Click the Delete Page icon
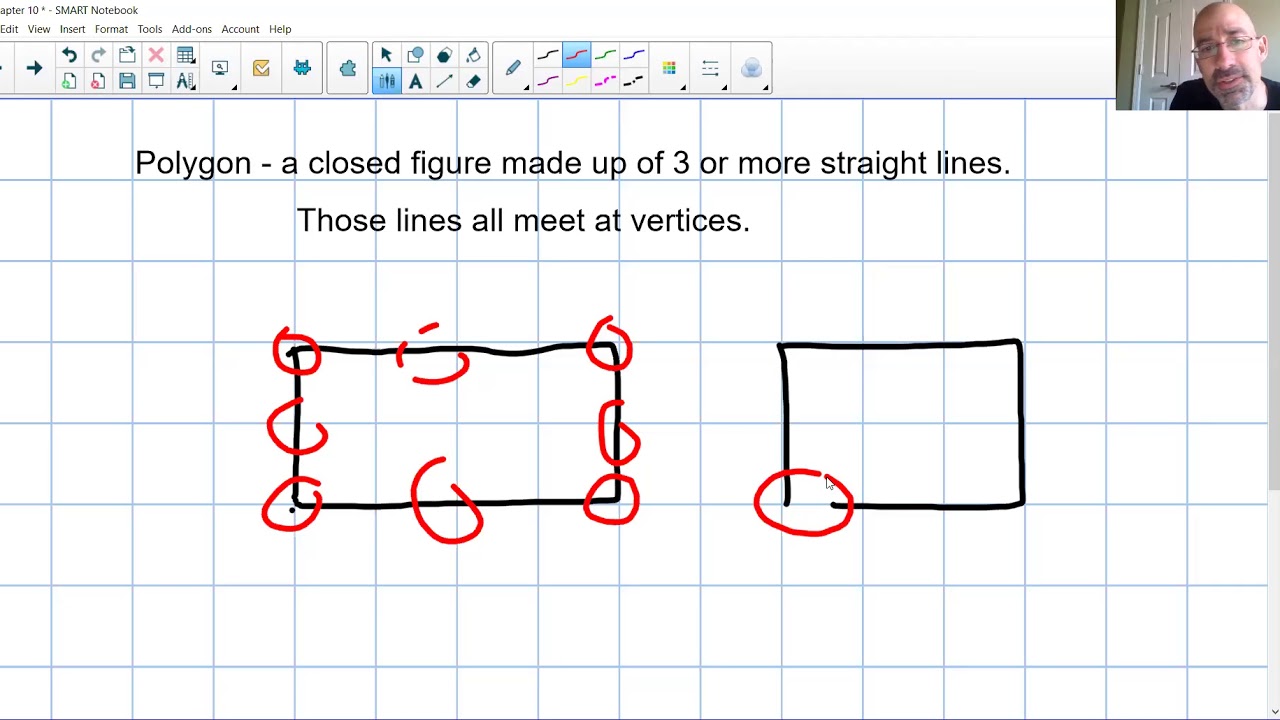 pyautogui.click(x=98, y=81)
